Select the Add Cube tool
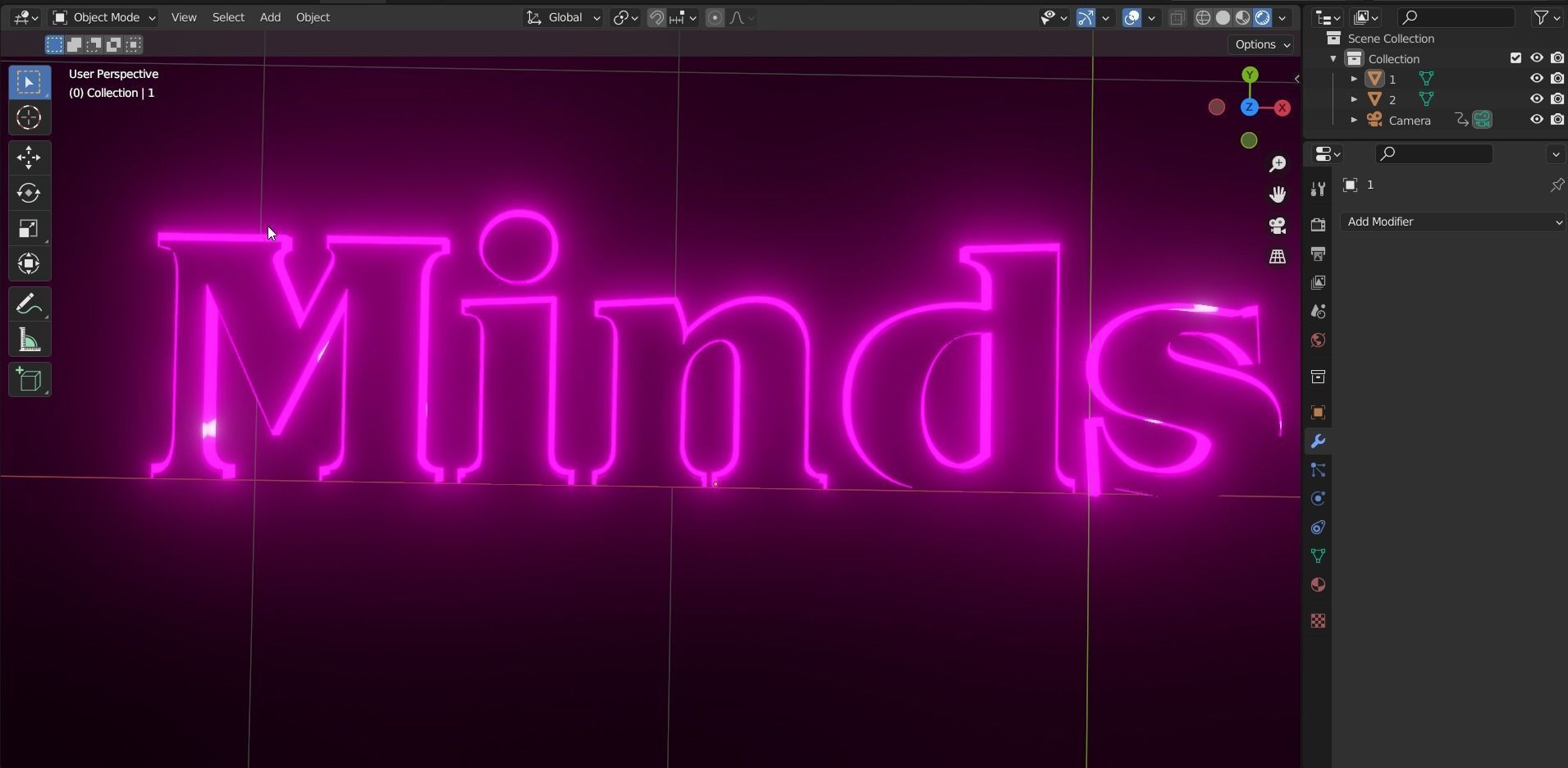The width and height of the screenshot is (1568, 768). pyautogui.click(x=29, y=380)
